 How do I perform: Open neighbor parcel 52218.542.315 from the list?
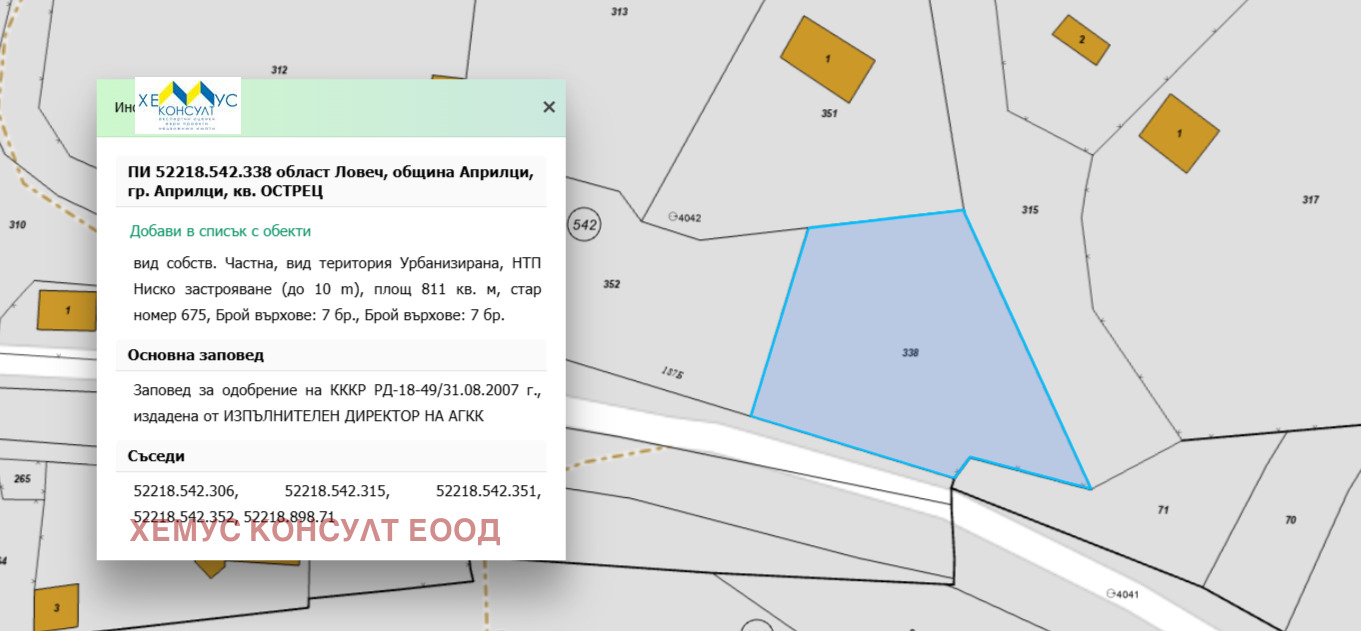click(337, 491)
